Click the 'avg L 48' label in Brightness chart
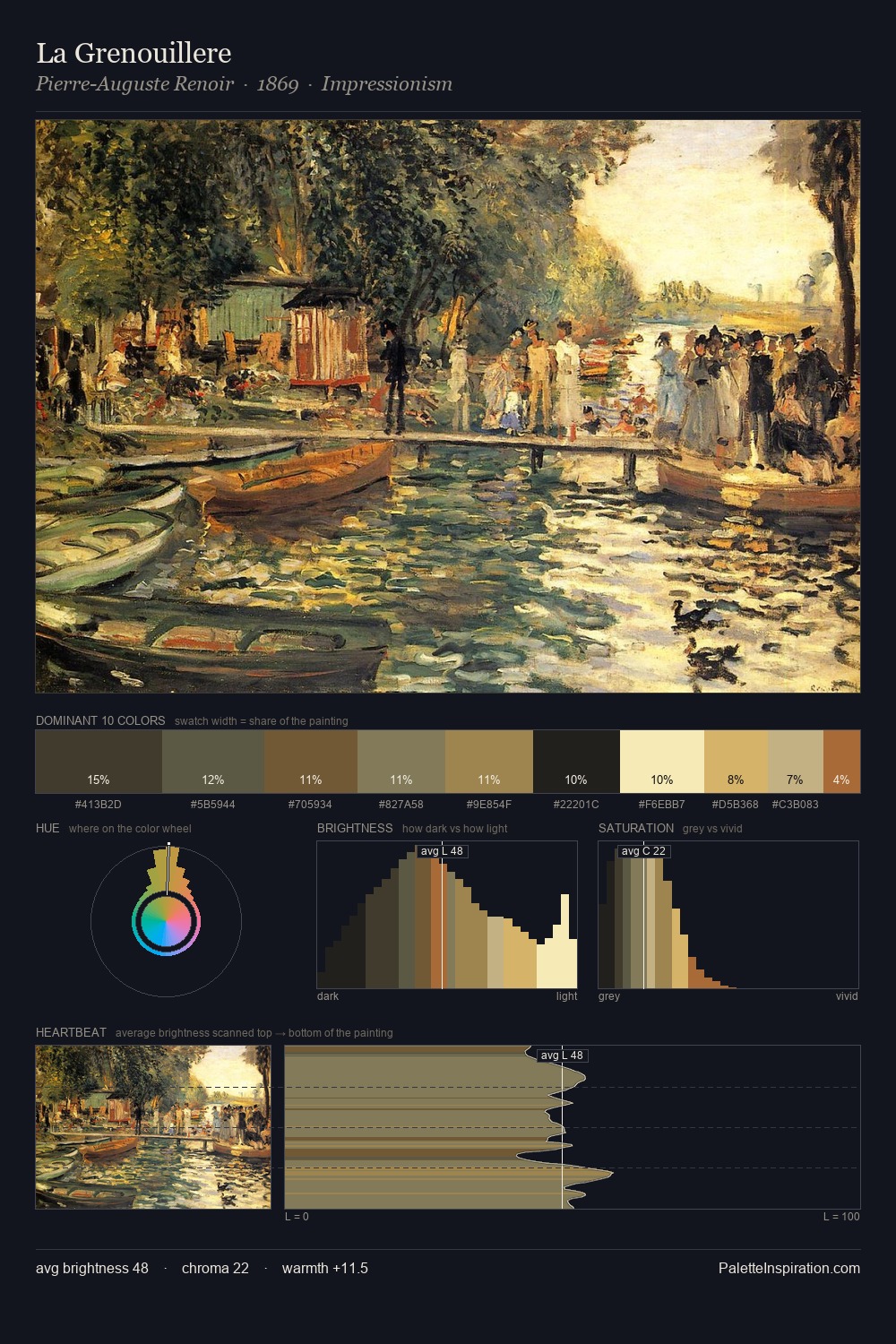This screenshot has height=1344, width=896. [x=442, y=851]
